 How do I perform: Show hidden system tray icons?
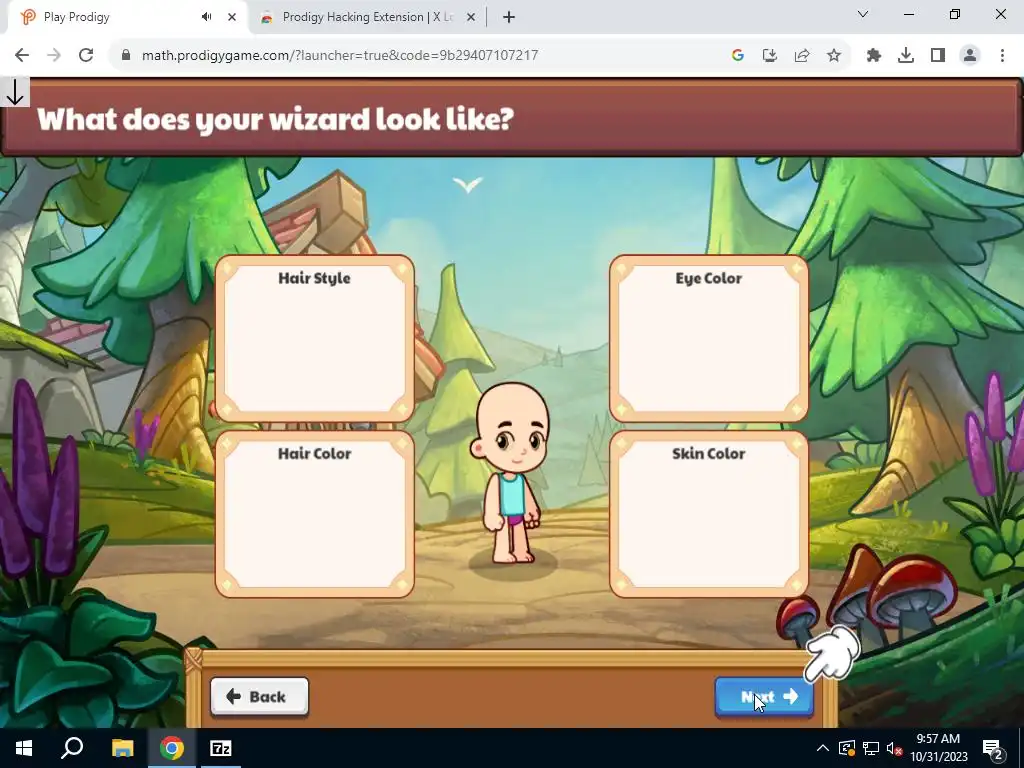point(823,748)
